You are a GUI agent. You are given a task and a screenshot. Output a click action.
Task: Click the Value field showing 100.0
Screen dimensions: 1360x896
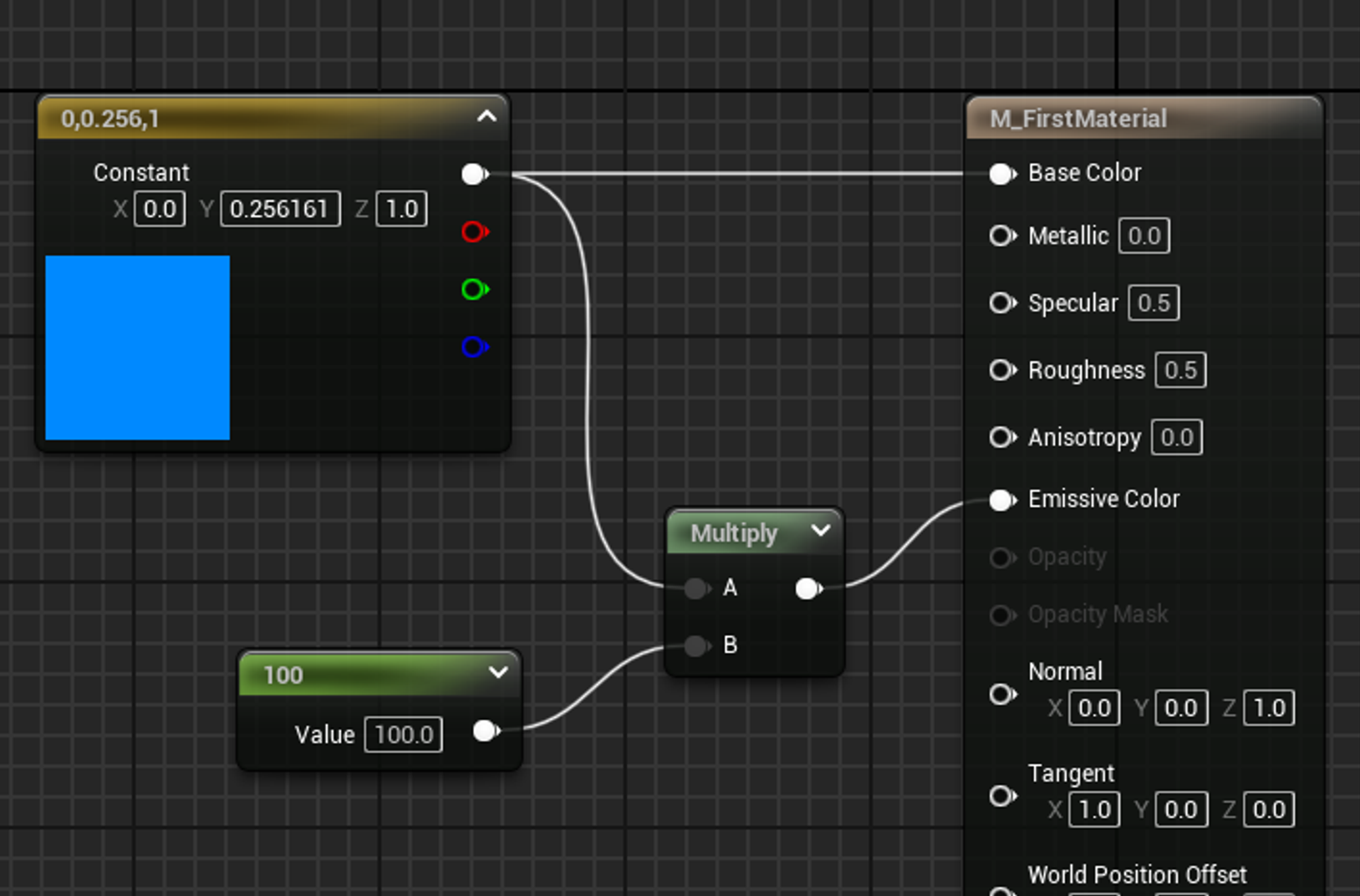click(404, 735)
